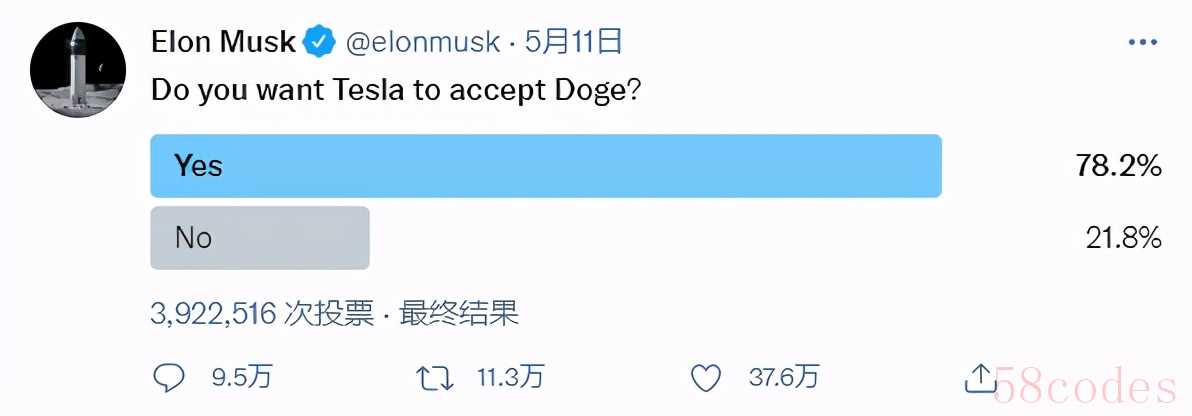
Task: Click the 78.2% Yes percentage
Action: [x=1118, y=166]
